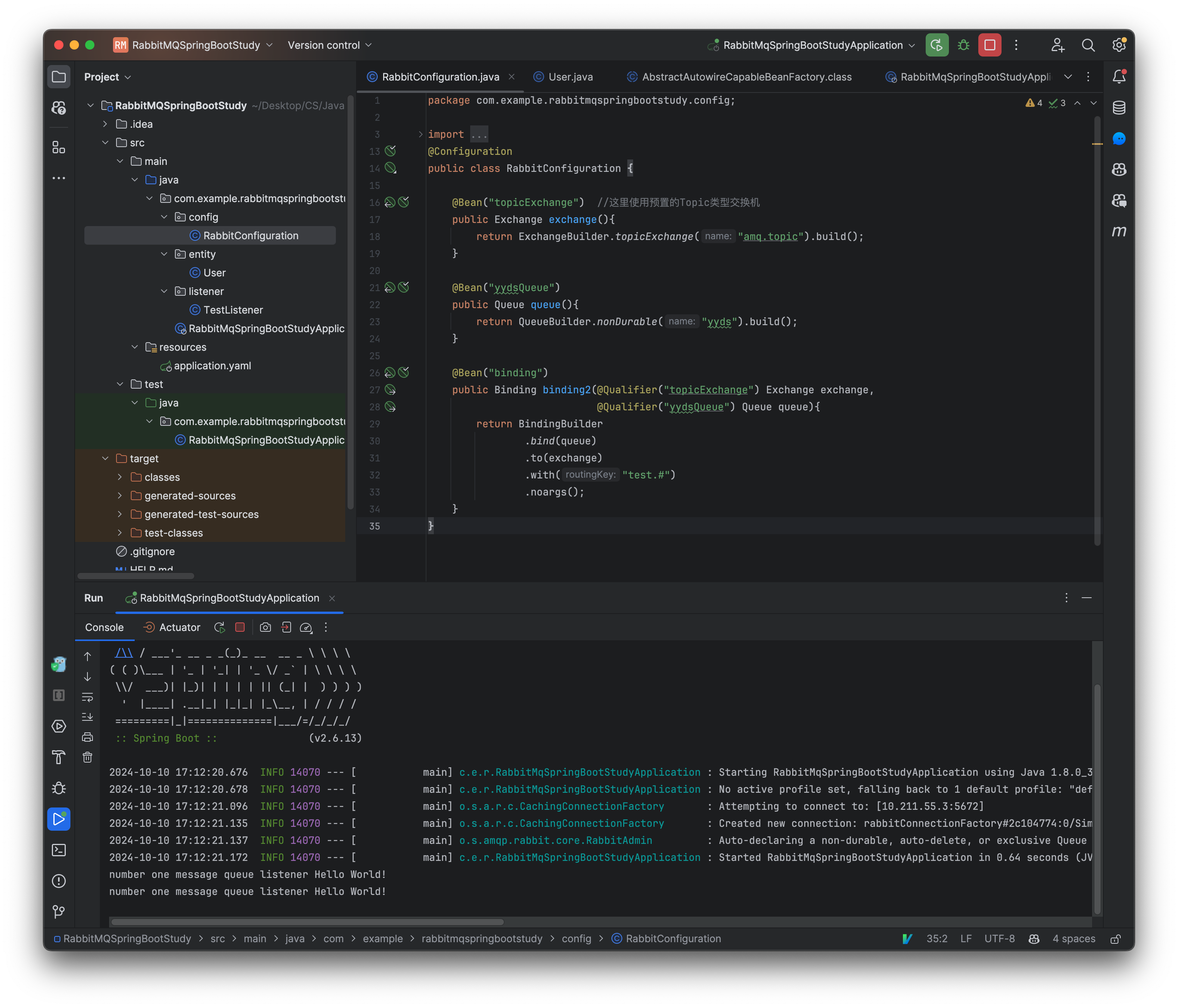The height and width of the screenshot is (1008, 1178).
Task: Toggle soft-wrap in the console output
Action: click(x=87, y=697)
